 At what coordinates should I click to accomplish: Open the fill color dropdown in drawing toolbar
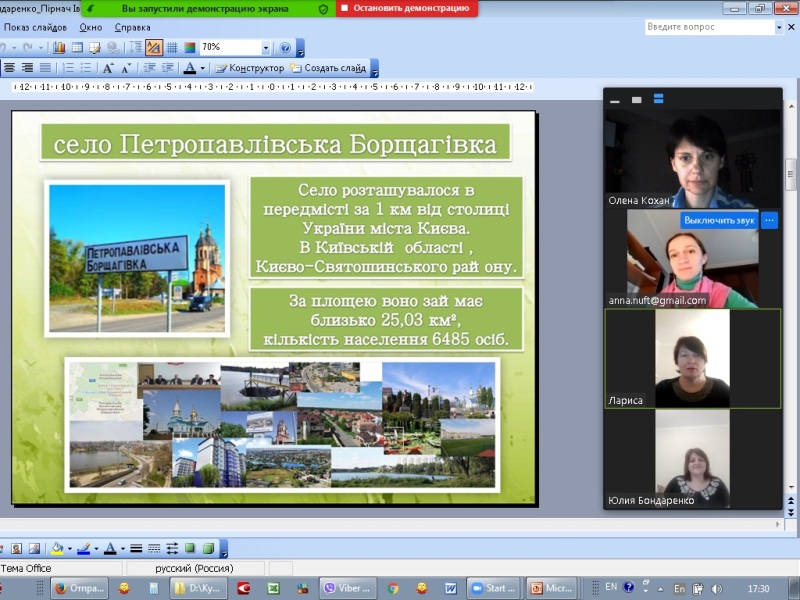(x=70, y=548)
